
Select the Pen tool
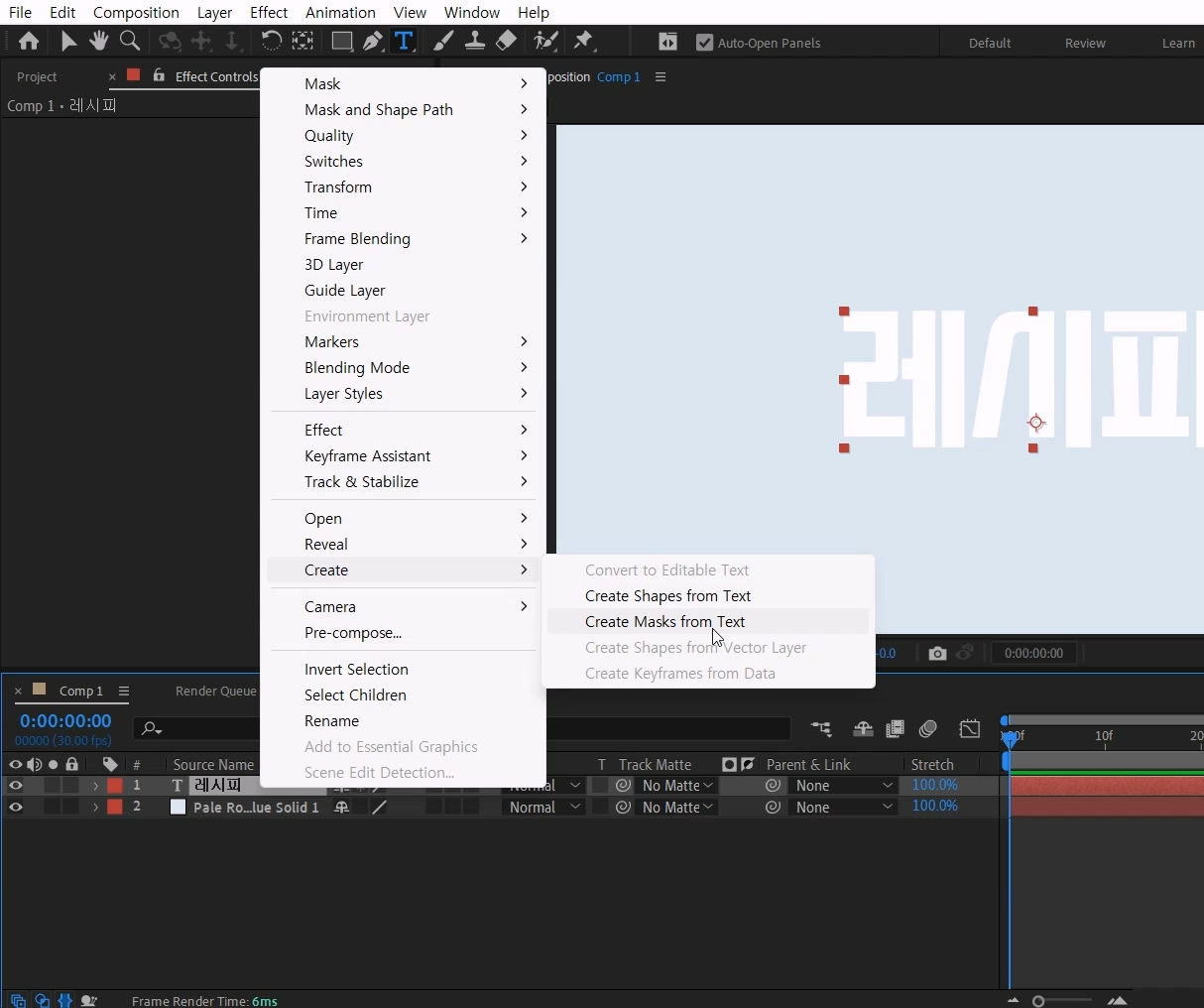click(373, 41)
